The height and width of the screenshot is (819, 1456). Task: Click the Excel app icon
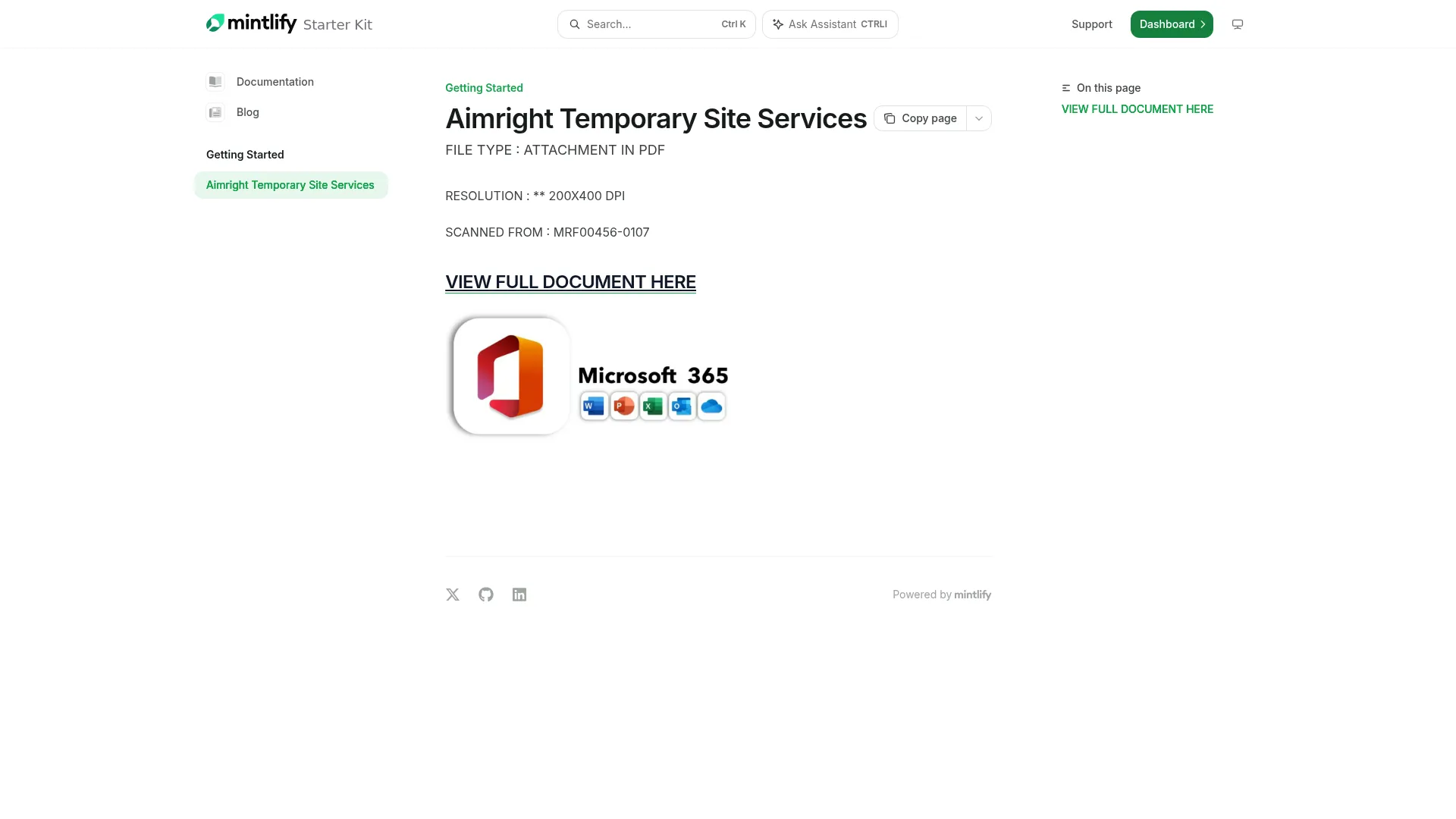(x=653, y=406)
